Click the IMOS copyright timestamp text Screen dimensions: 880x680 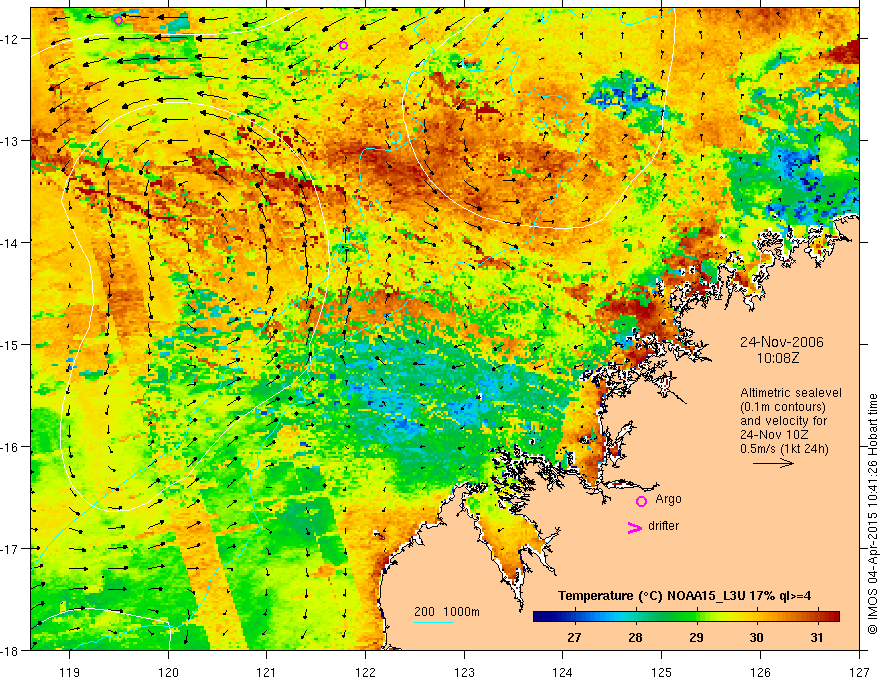(872, 513)
